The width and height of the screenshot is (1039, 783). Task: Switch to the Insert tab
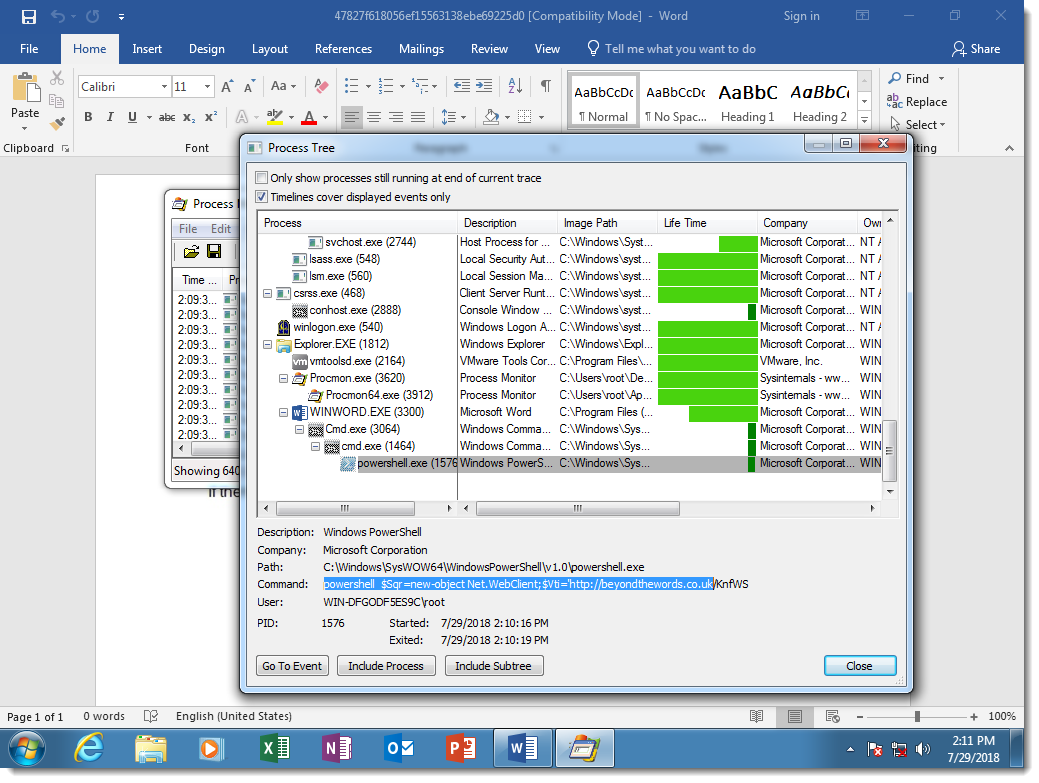point(147,49)
